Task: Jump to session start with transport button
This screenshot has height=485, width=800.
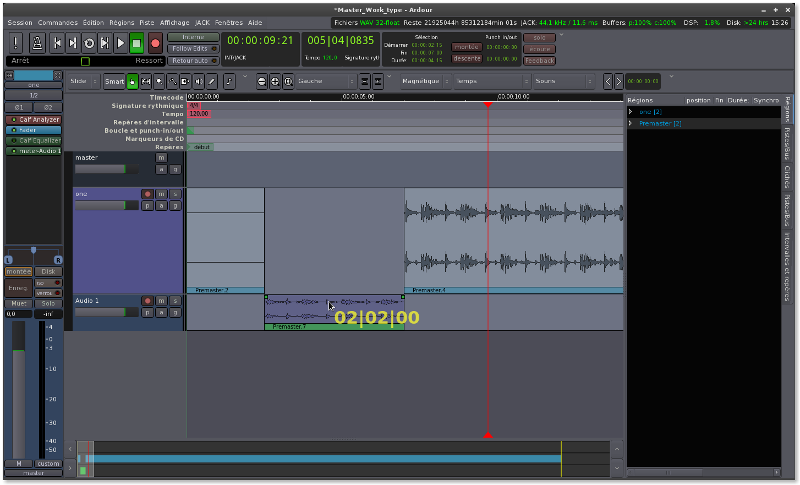Action: click(57, 43)
